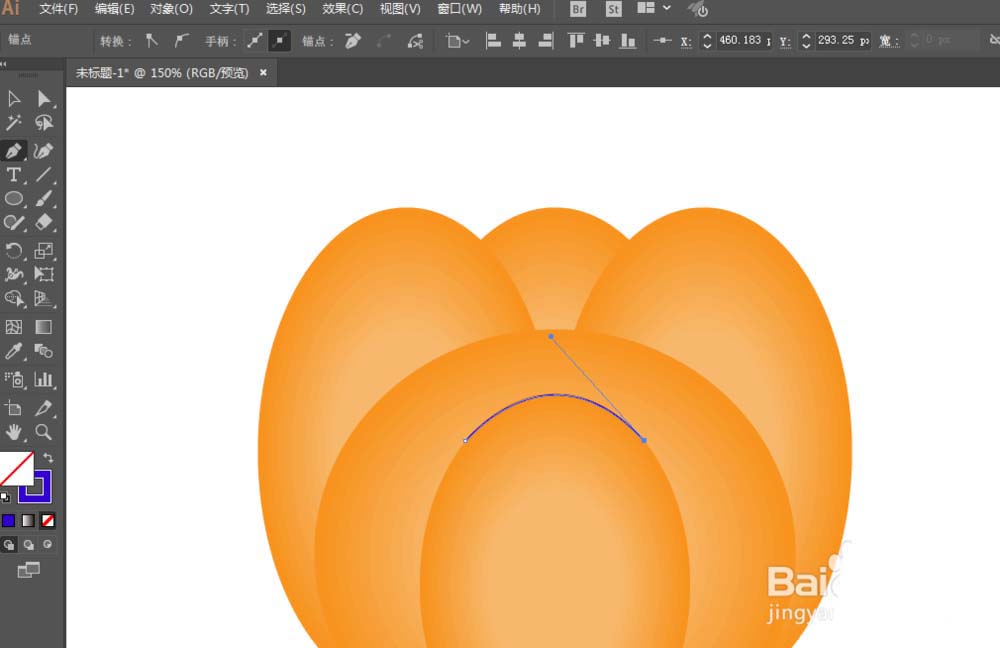The height and width of the screenshot is (648, 1000).
Task: Choose the Mesh tool
Action: tap(13, 327)
